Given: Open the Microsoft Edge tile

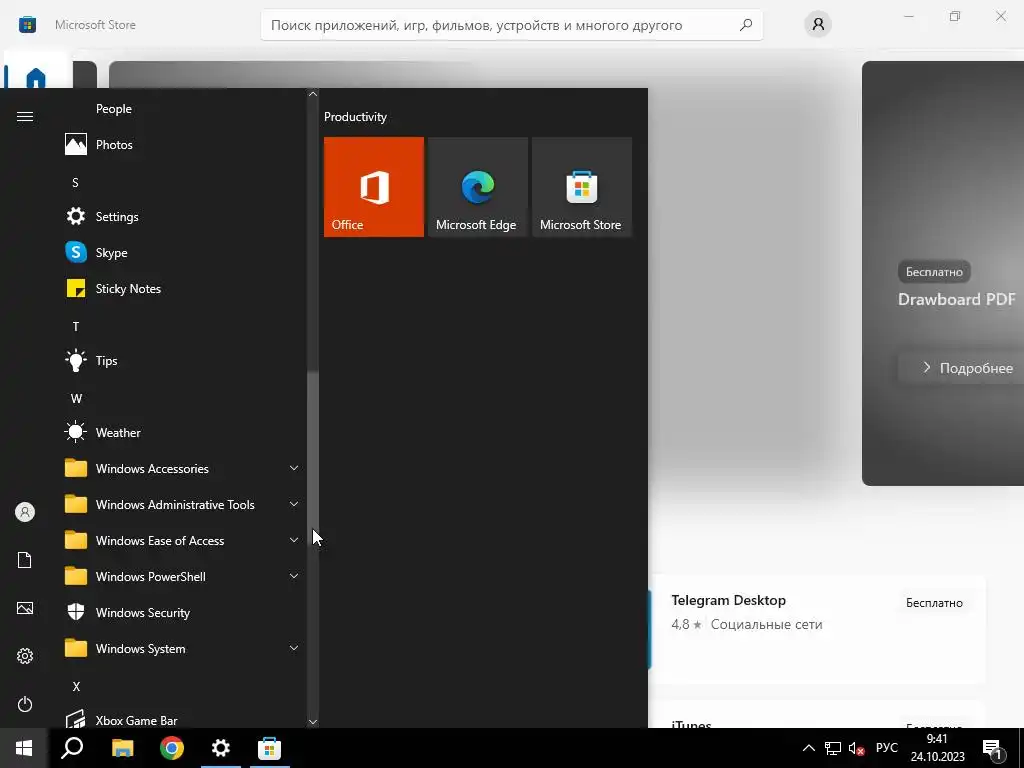Looking at the screenshot, I should pyautogui.click(x=477, y=187).
